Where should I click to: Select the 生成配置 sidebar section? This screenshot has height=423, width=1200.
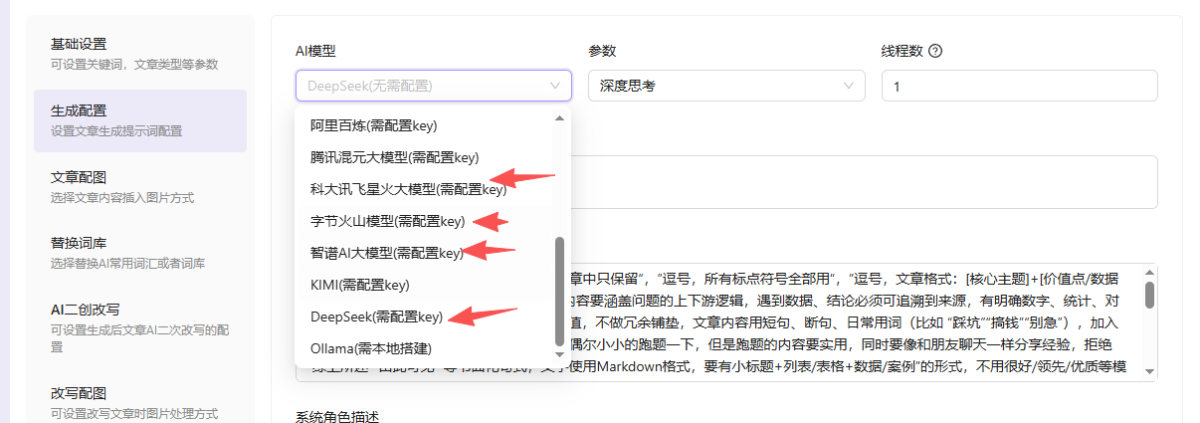tap(140, 120)
